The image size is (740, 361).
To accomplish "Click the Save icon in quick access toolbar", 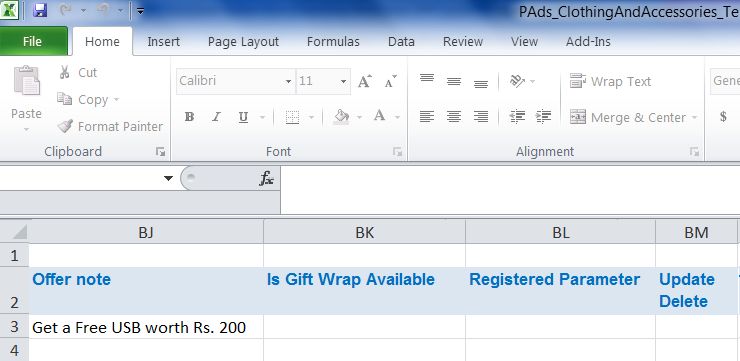I will point(40,10).
